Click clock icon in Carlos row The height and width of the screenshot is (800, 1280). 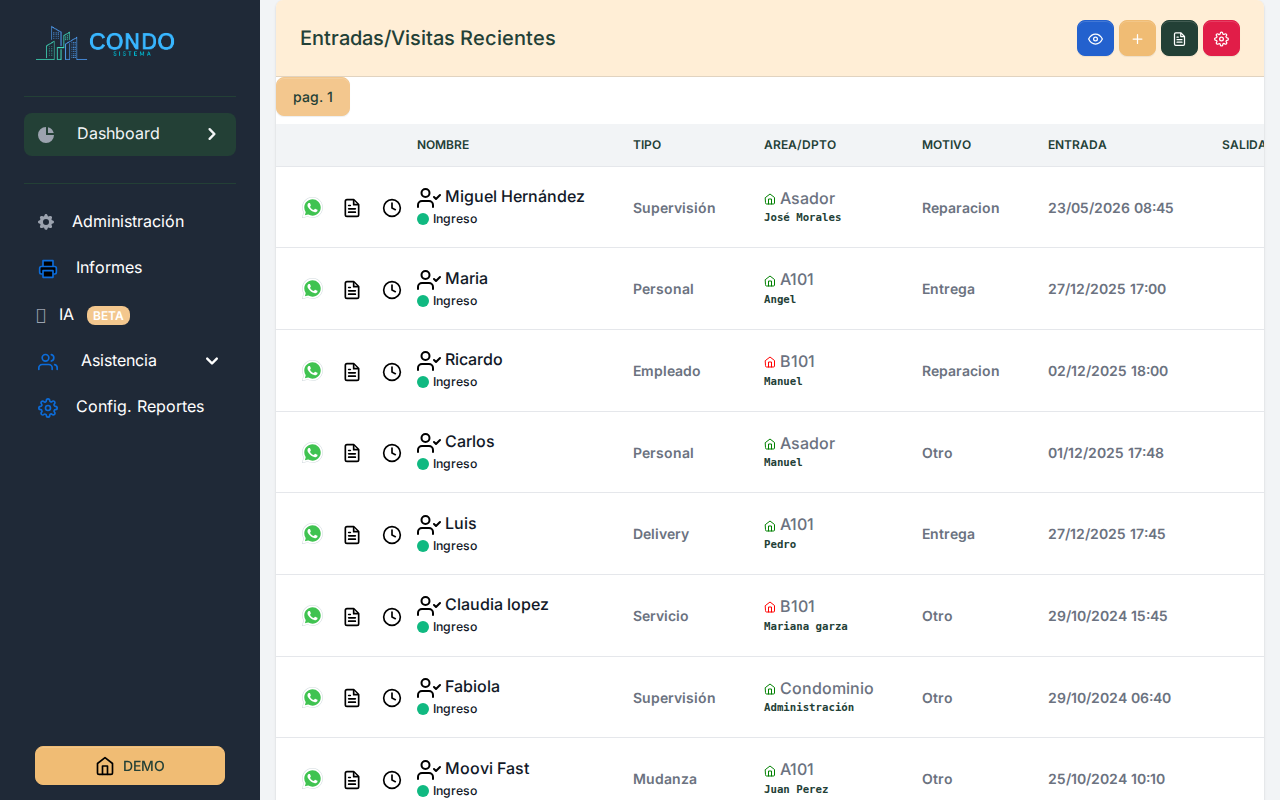(392, 453)
